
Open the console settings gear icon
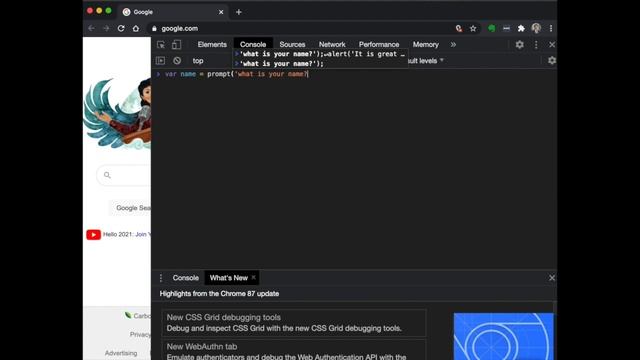point(552,60)
